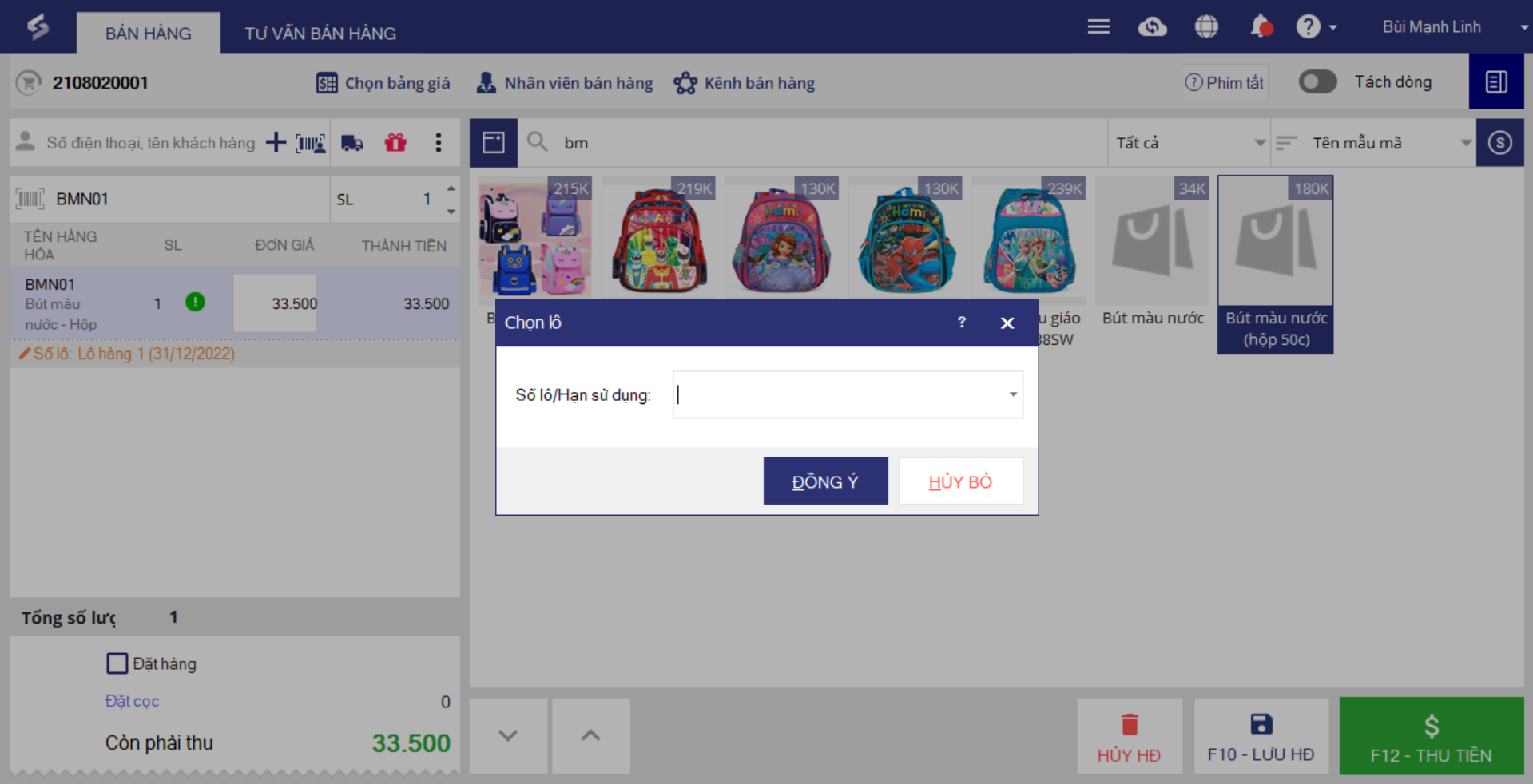Click the F12 - THU TIỀN button
1533x784 pixels.
point(1431,736)
